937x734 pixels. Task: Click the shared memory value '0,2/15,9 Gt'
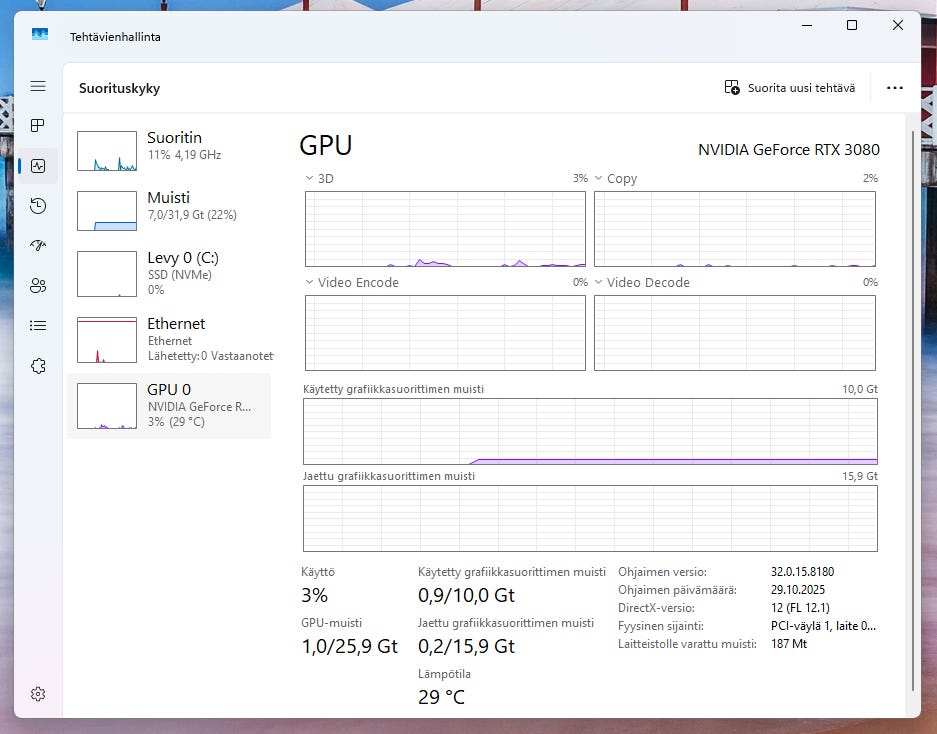(x=466, y=646)
